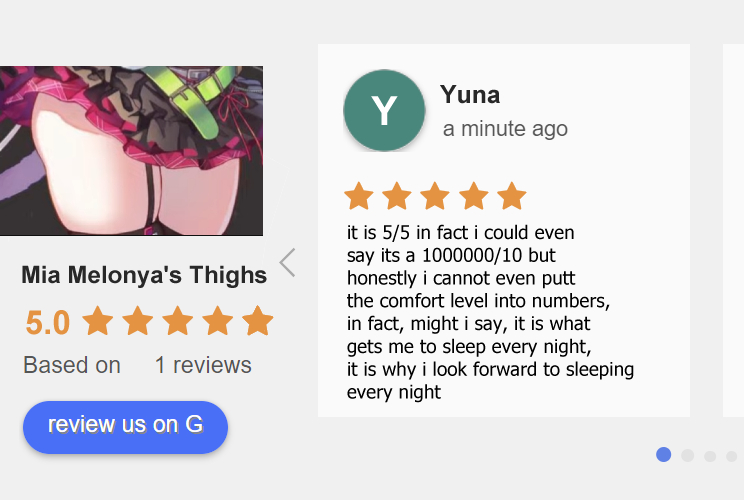Viewport: 744px width, 500px height.
Task: Click the 5.0 rating score
Action: pyautogui.click(x=48, y=323)
